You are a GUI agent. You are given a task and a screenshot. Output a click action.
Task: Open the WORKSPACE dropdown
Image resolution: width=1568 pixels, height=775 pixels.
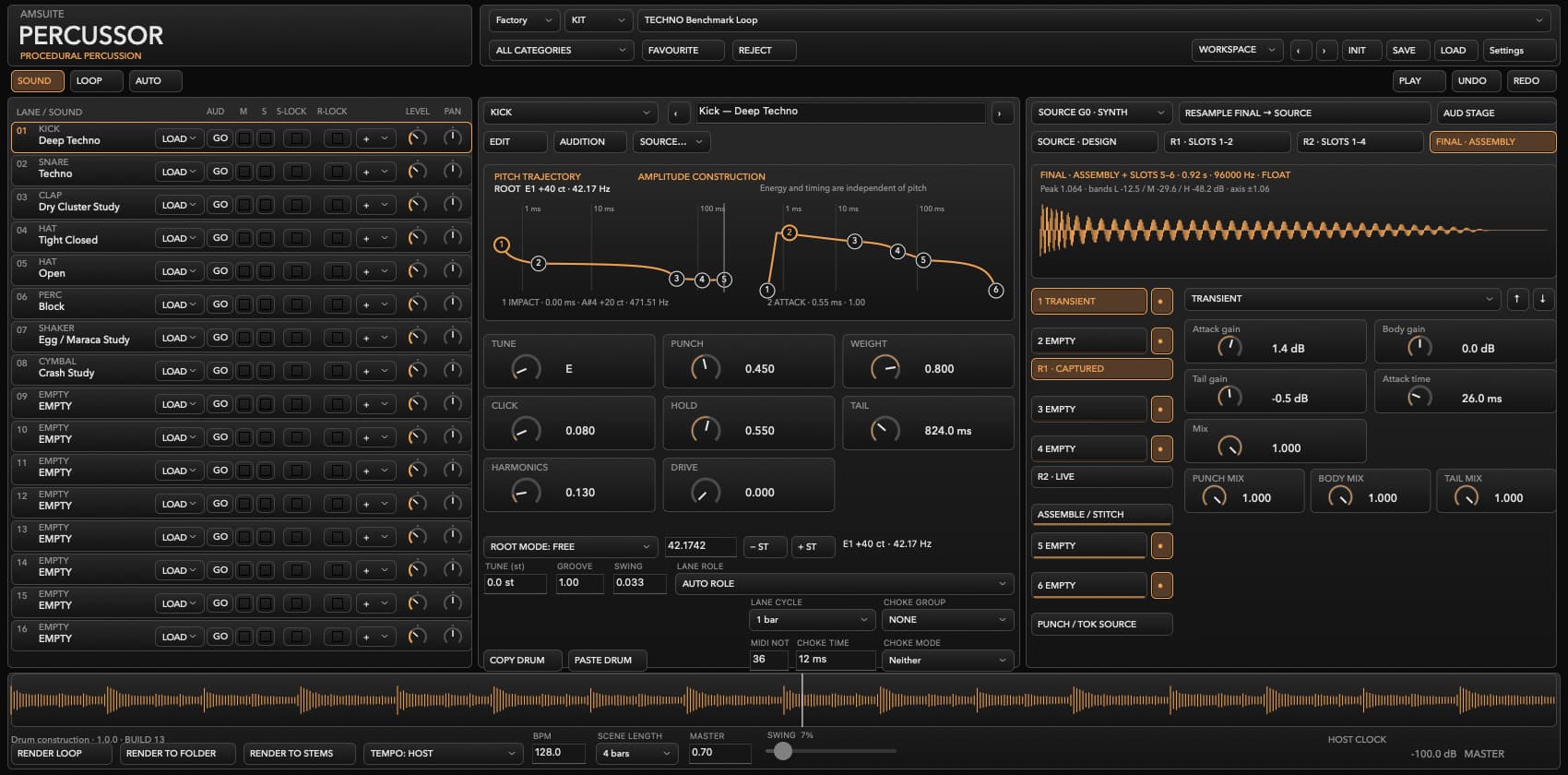1237,50
